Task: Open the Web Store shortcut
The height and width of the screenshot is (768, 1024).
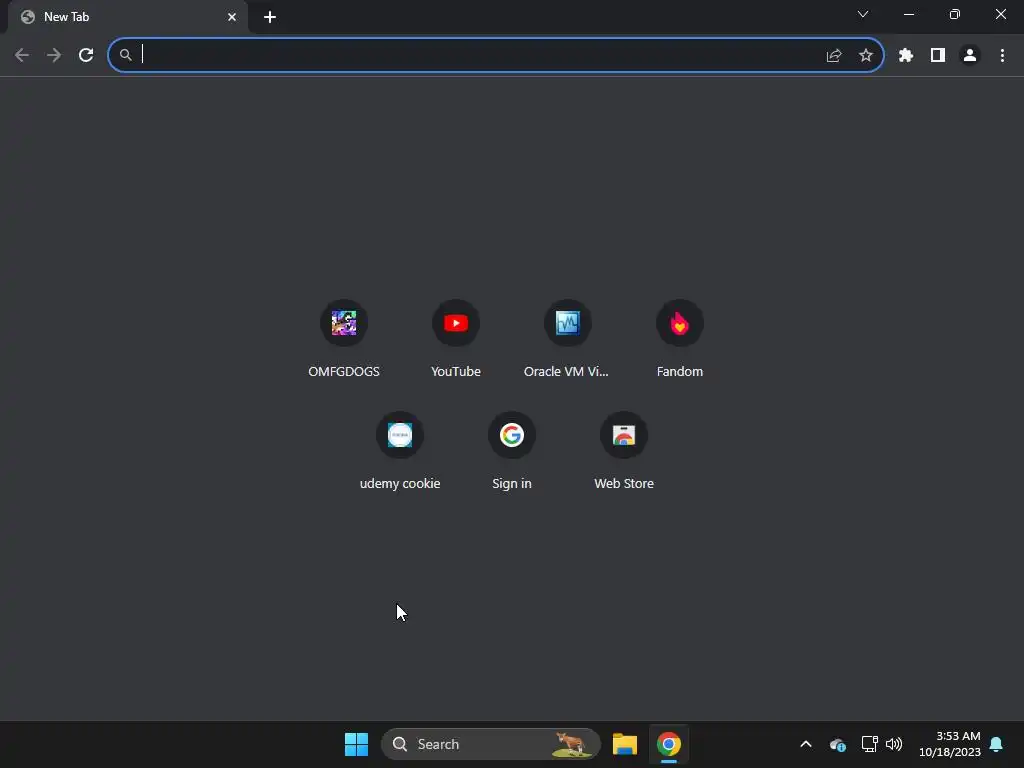Action: tap(624, 451)
